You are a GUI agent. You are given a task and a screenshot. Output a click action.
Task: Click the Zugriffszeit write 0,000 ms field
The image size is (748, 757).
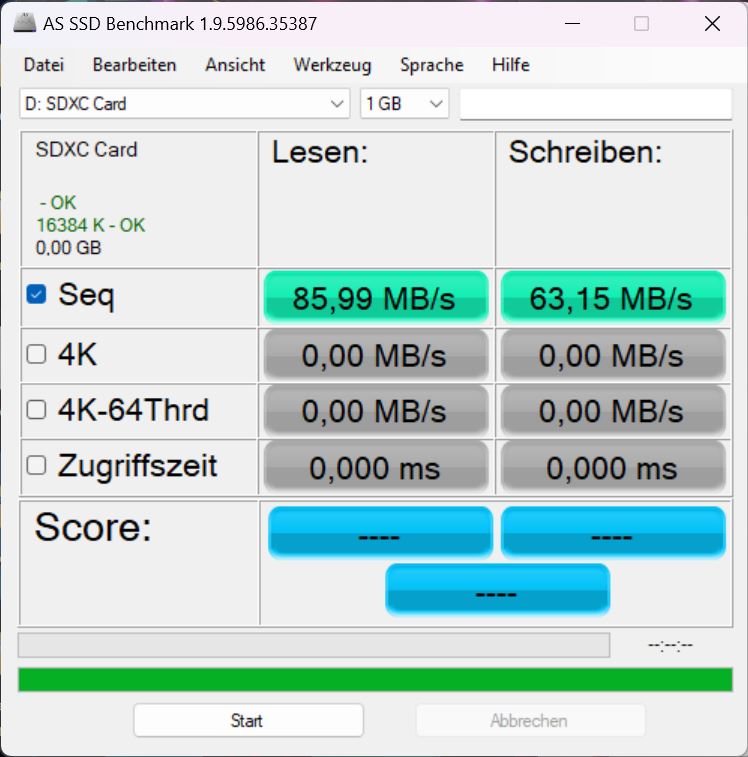pos(613,467)
